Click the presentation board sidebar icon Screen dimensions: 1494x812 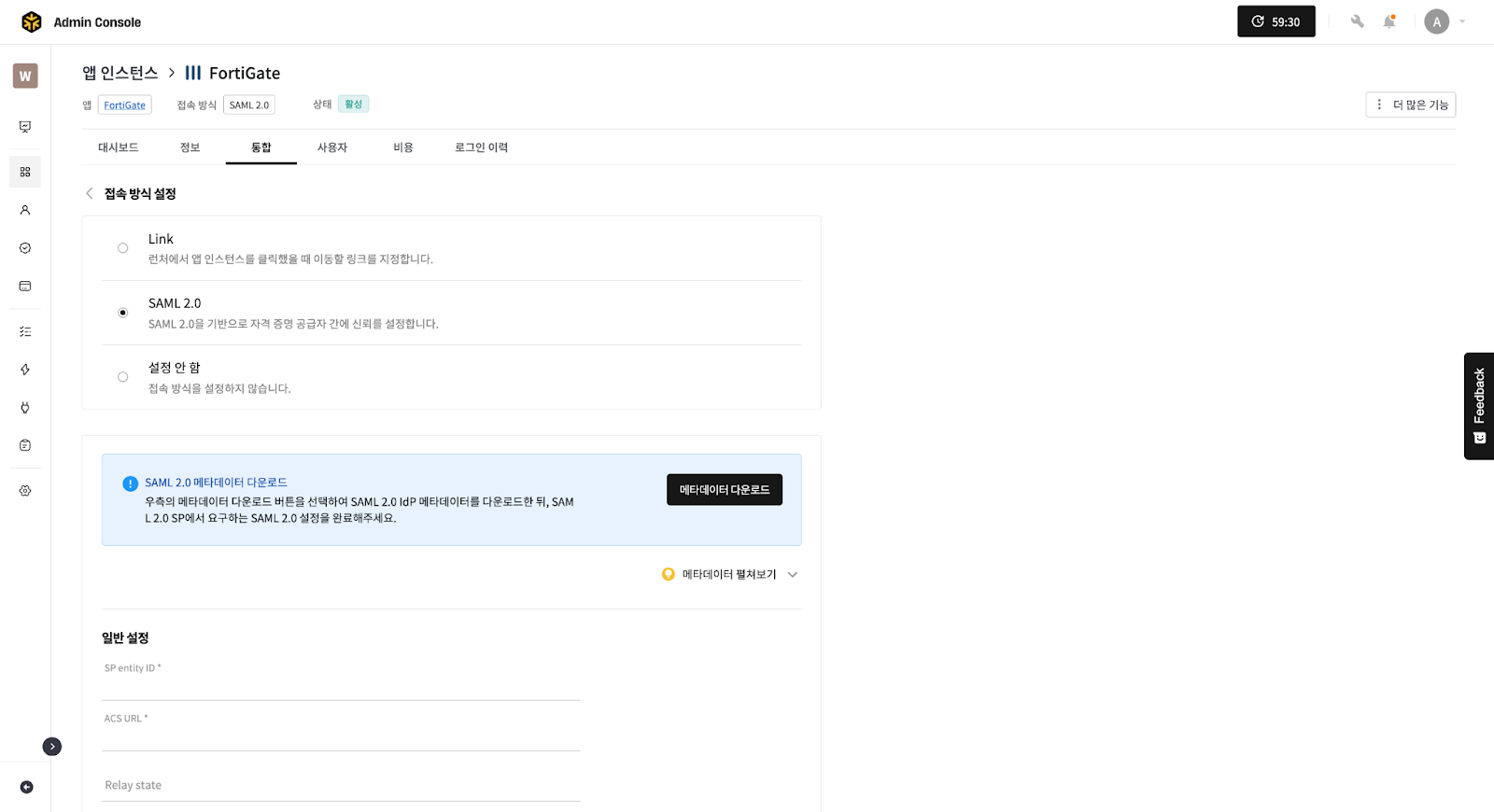(x=25, y=127)
